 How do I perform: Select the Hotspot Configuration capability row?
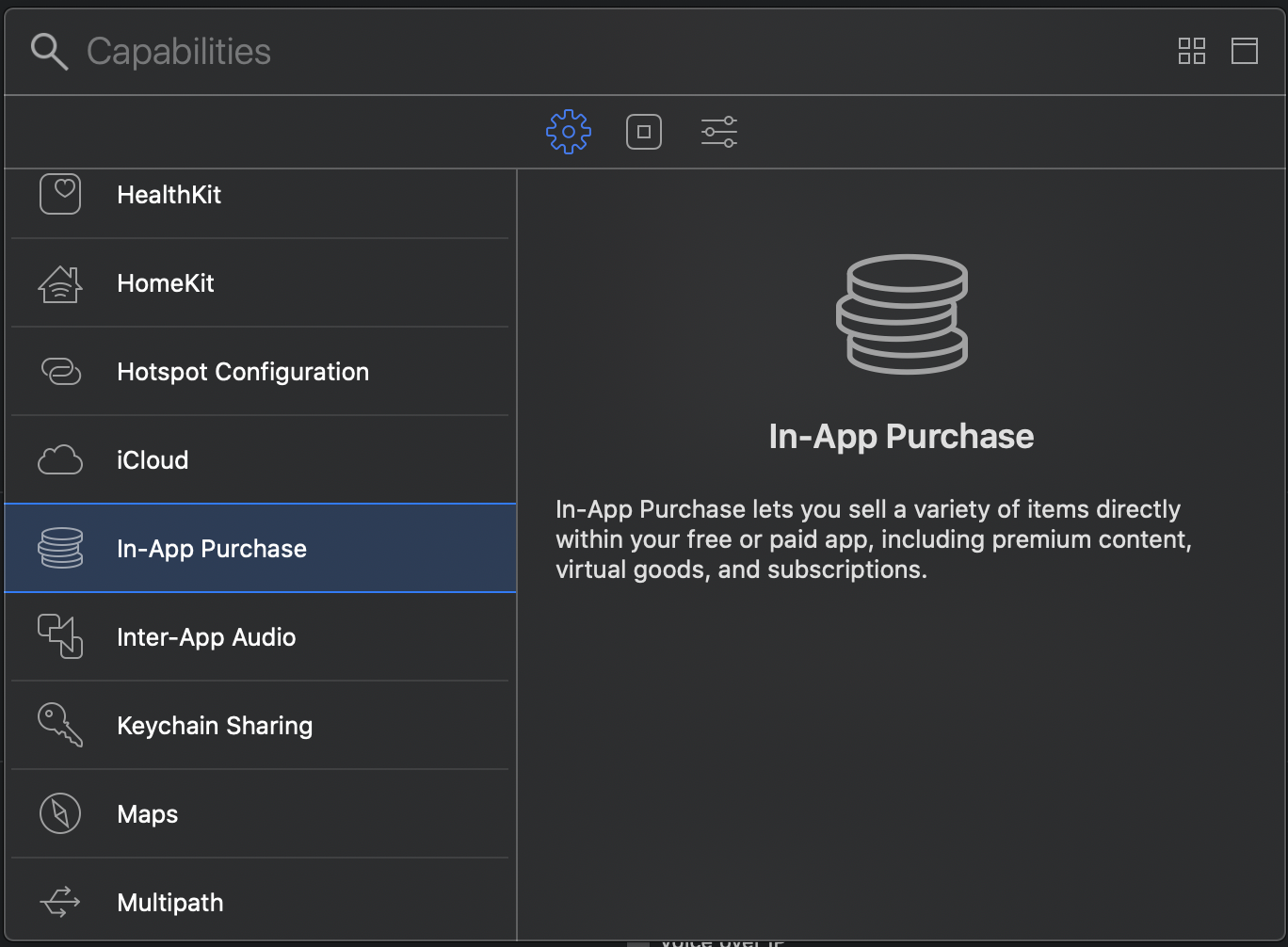click(260, 372)
